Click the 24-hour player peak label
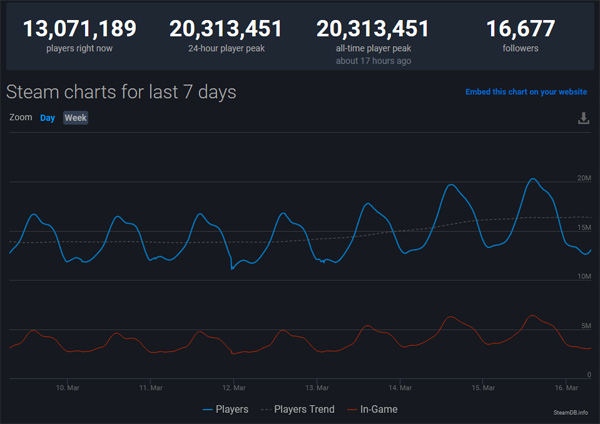 point(226,48)
